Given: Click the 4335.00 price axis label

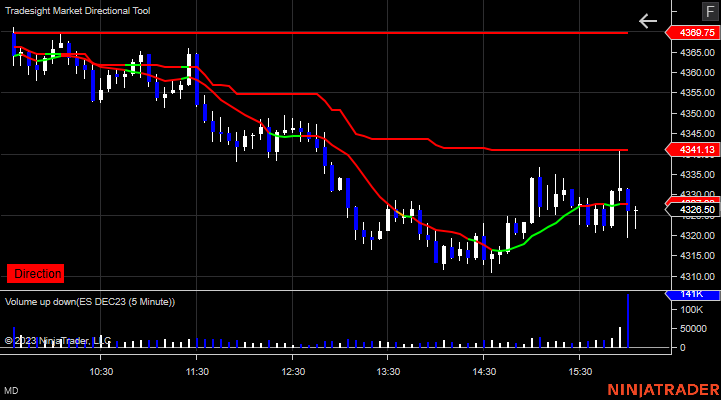Looking at the screenshot, I should pyautogui.click(x=697, y=175).
